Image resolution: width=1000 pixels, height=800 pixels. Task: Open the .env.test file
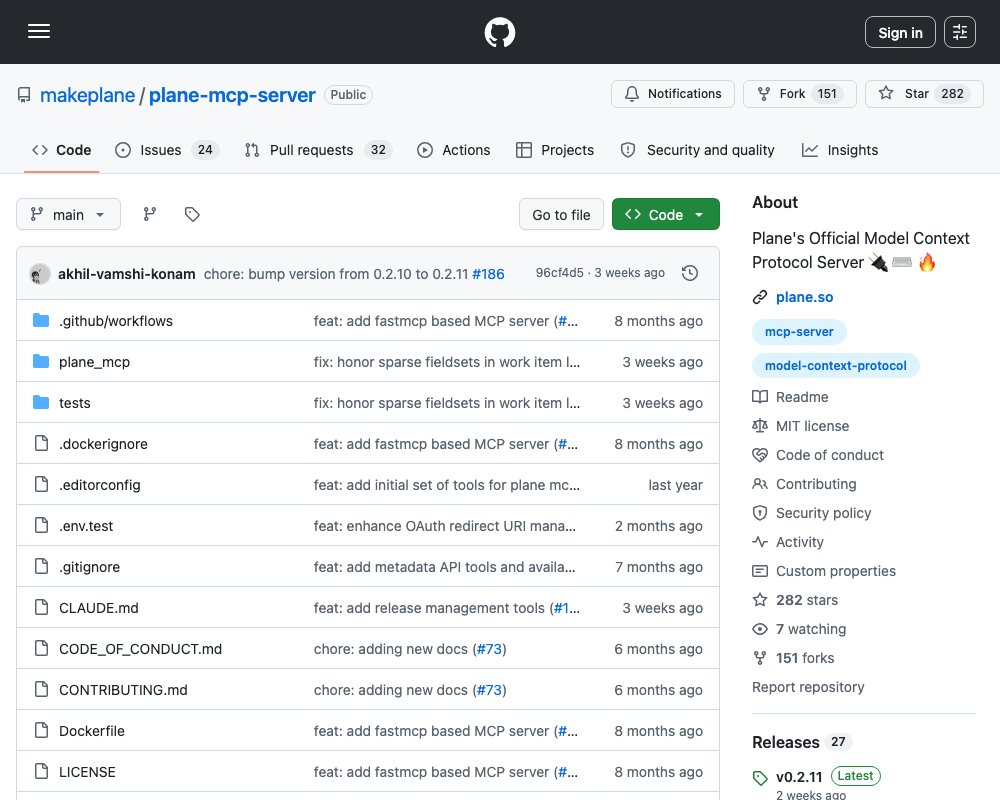85,526
